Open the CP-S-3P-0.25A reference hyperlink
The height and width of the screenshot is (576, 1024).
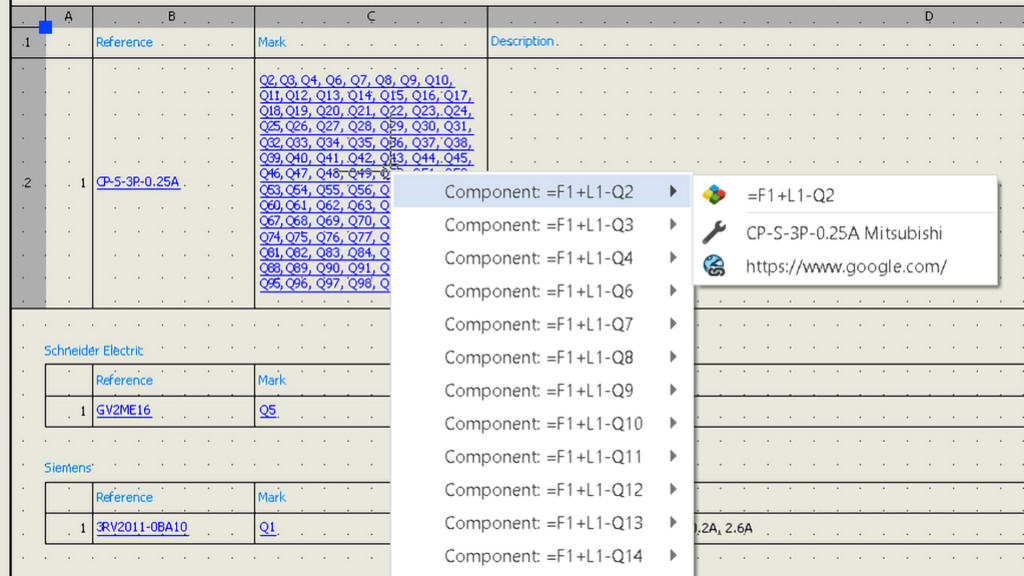(x=136, y=182)
